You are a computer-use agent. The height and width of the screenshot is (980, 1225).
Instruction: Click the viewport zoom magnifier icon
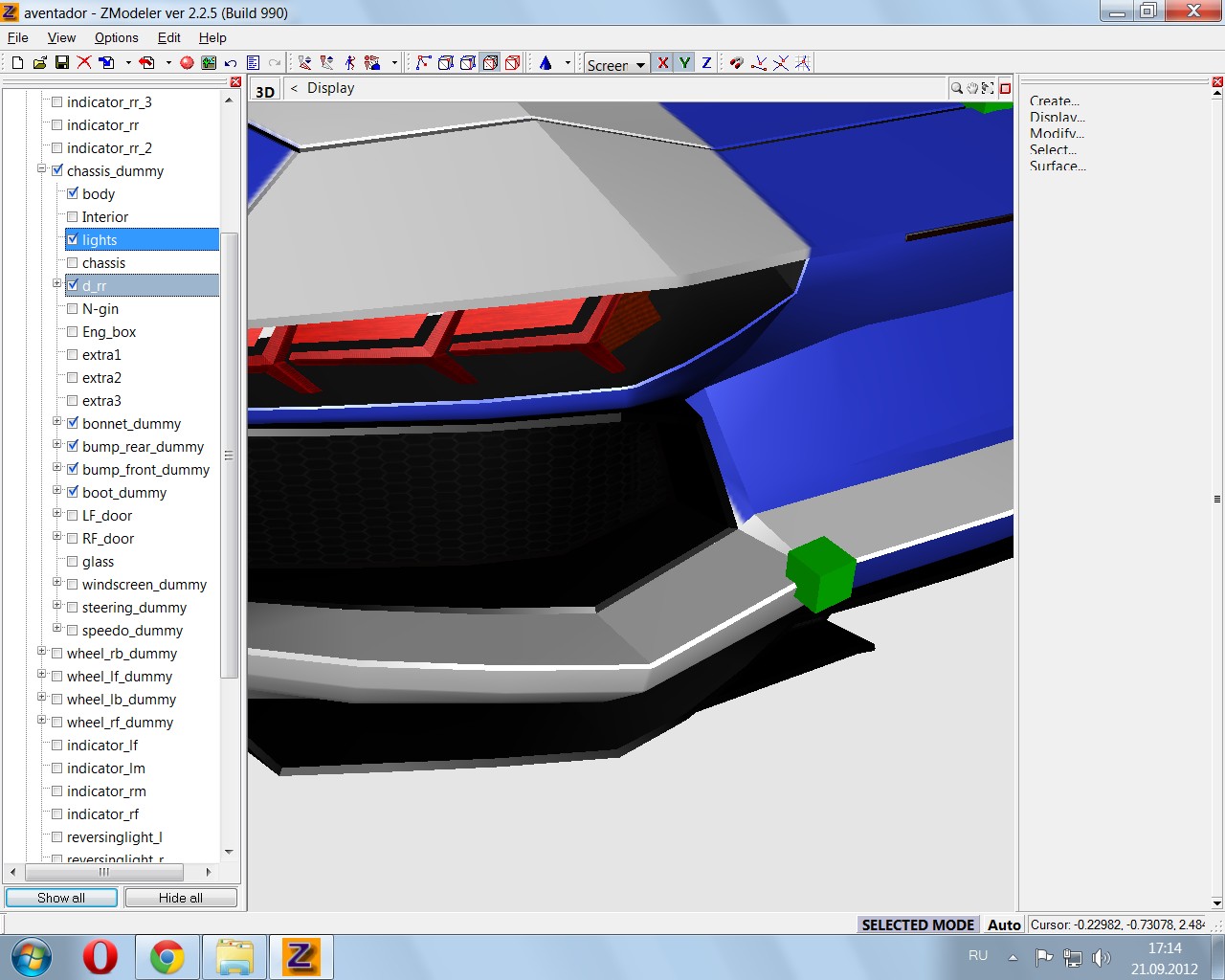click(x=956, y=88)
